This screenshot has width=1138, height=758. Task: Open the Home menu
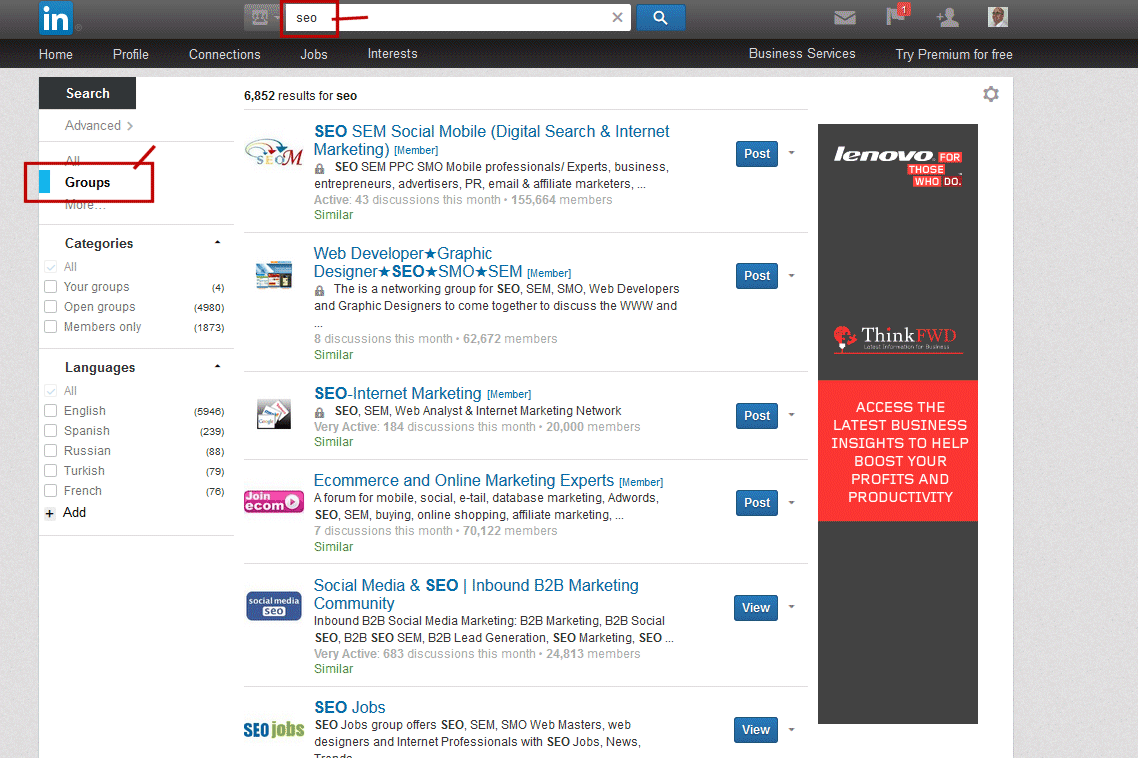point(56,54)
